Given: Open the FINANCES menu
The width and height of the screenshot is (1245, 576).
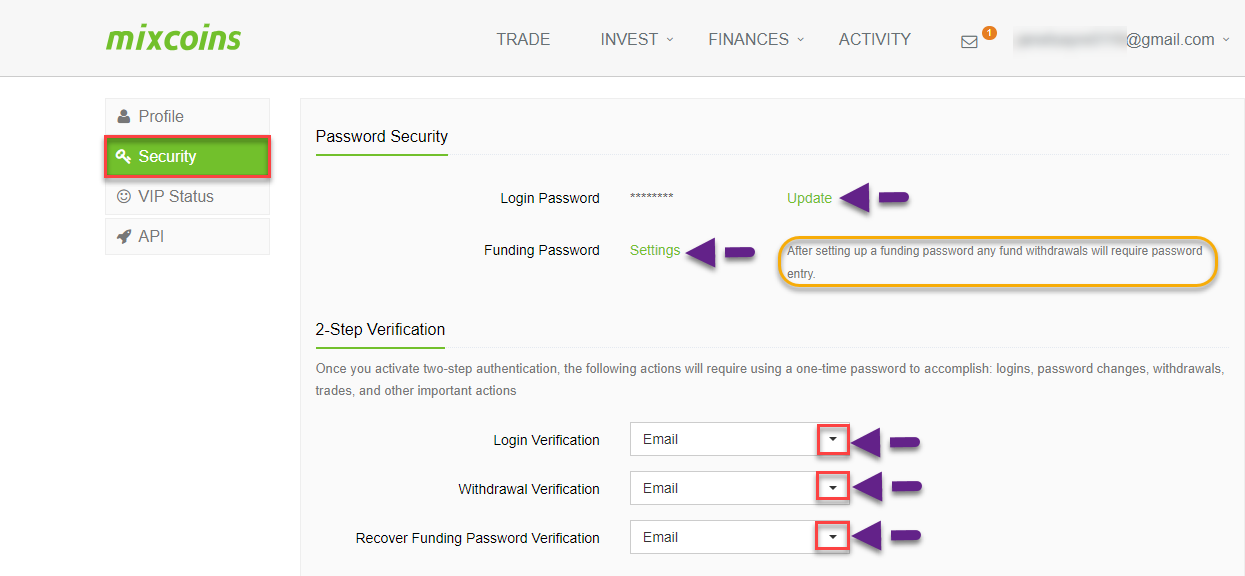Looking at the screenshot, I should (x=756, y=39).
